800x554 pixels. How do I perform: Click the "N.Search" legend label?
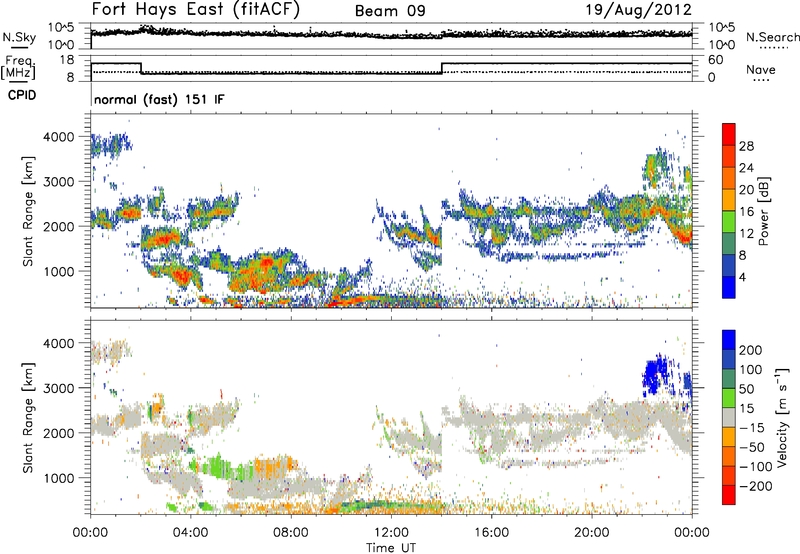[x=772, y=37]
